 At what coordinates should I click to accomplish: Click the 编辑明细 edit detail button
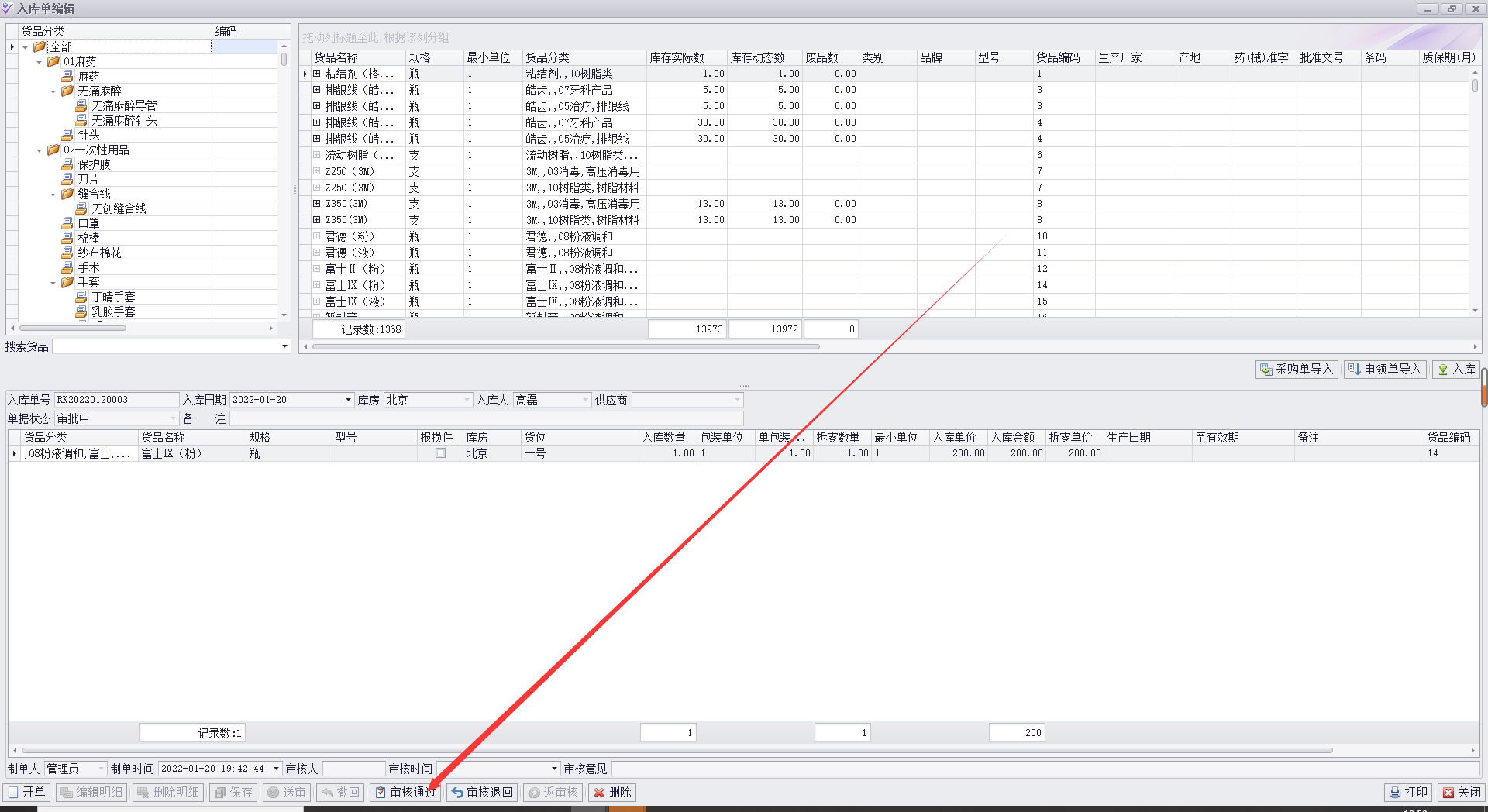[91, 792]
